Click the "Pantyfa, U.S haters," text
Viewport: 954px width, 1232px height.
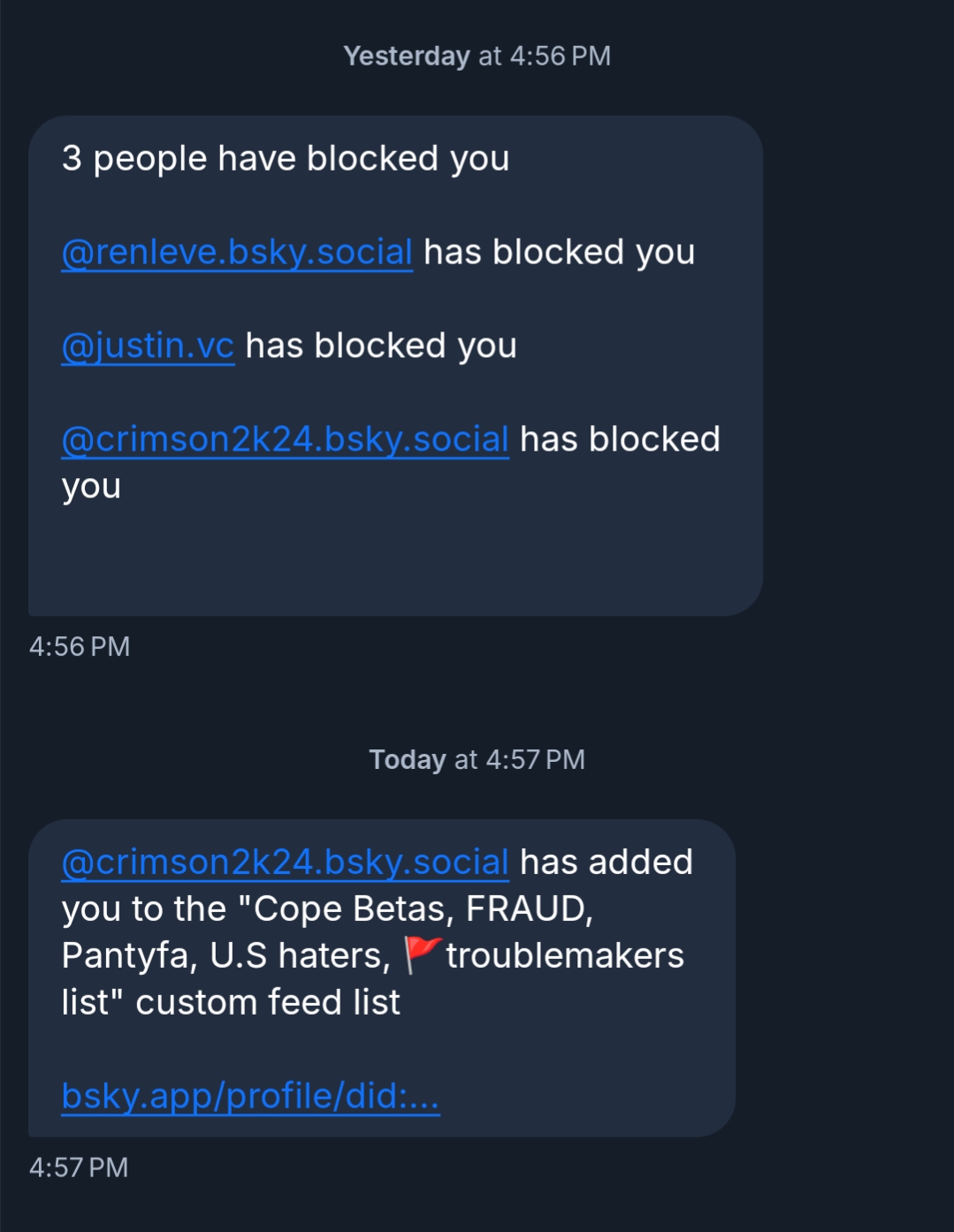(x=225, y=955)
